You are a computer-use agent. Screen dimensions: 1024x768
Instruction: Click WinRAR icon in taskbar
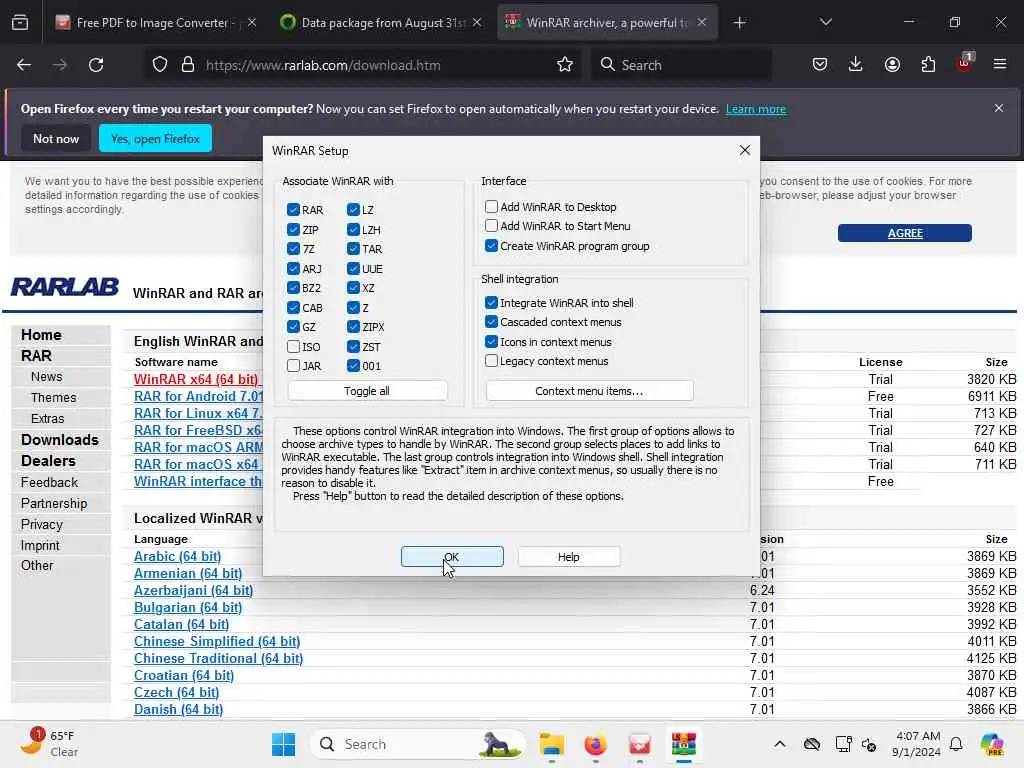click(x=684, y=744)
